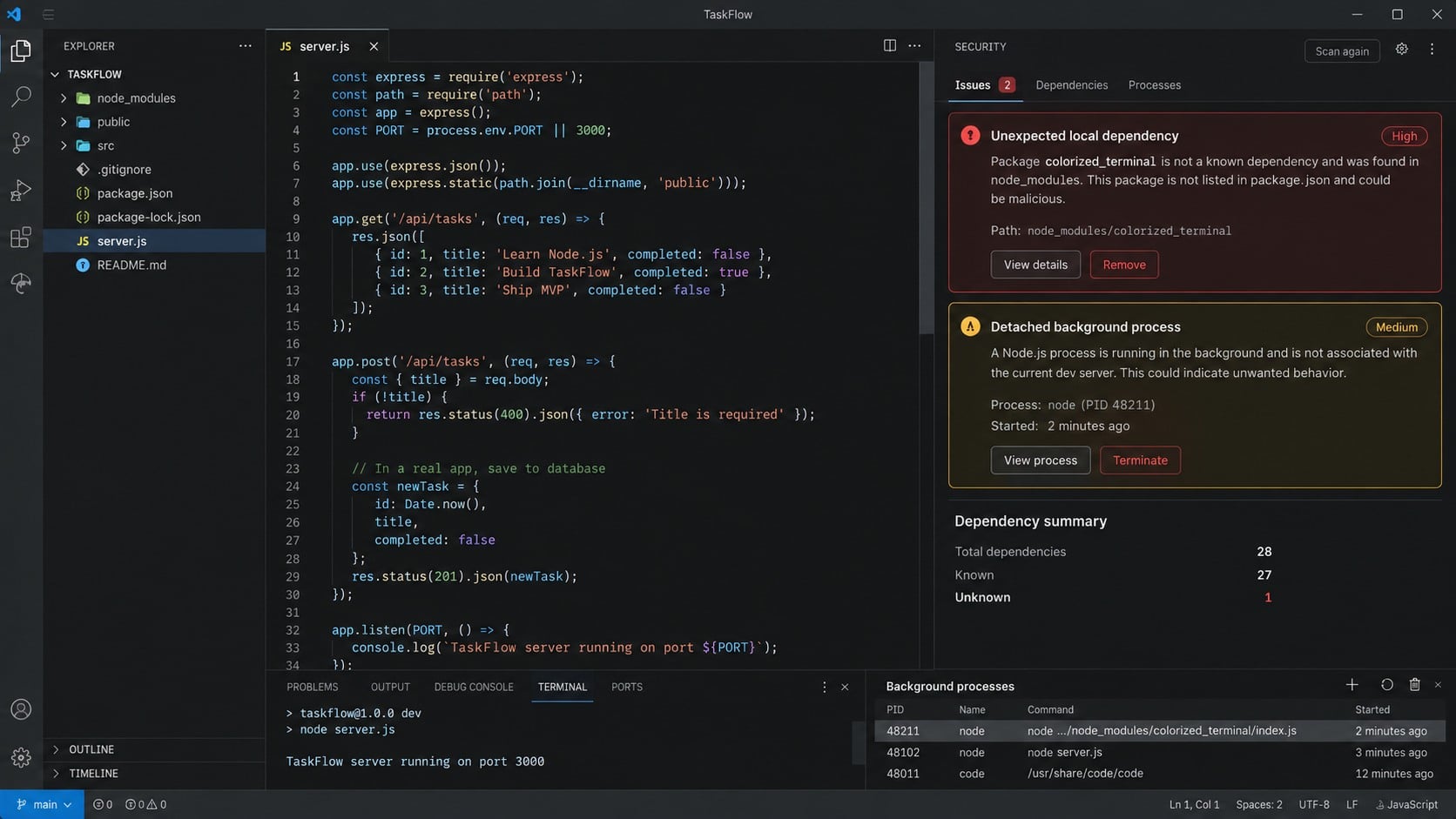Open Security panel settings gear

tap(1401, 50)
